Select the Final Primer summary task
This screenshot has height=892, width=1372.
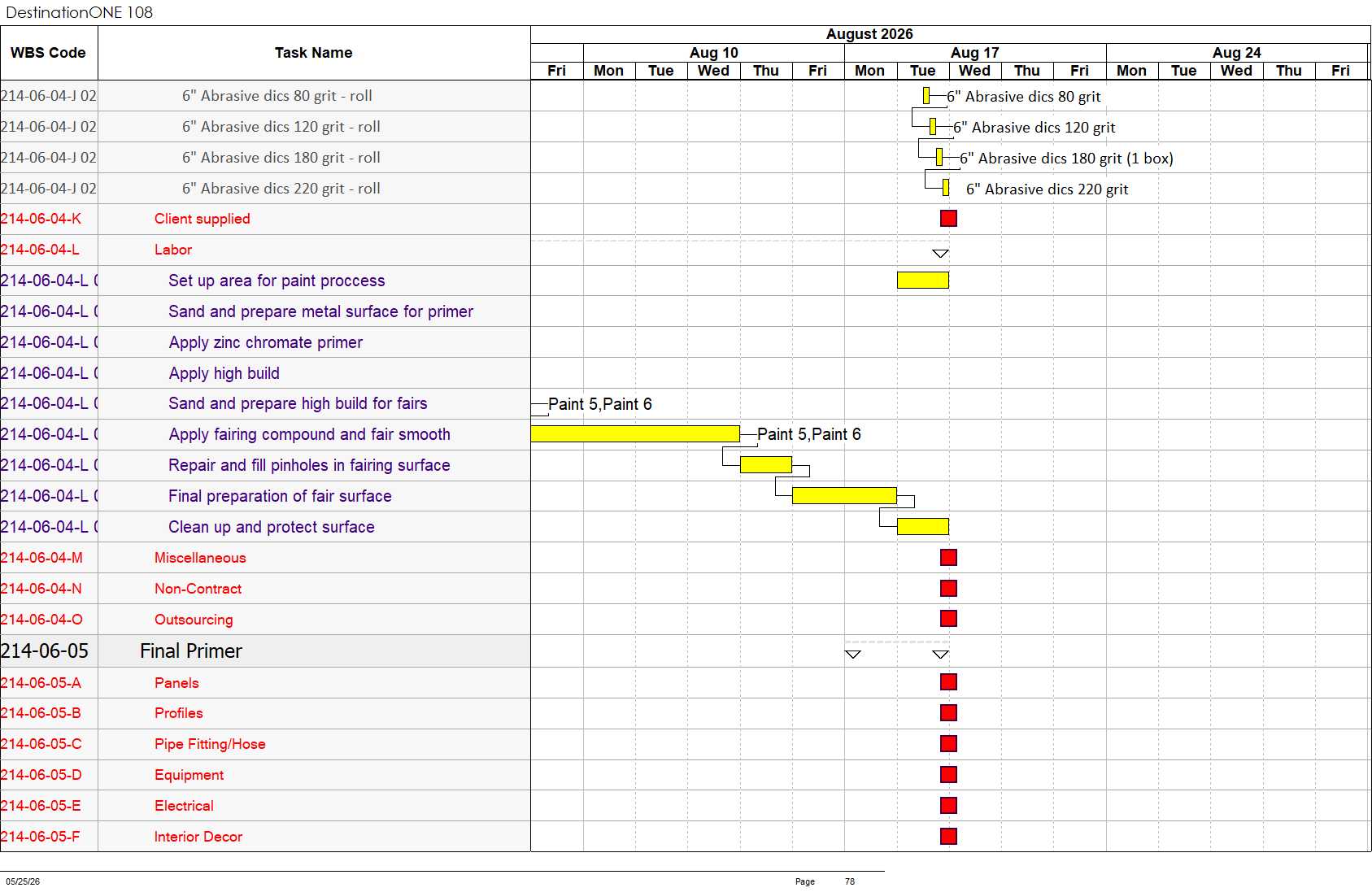265,651
